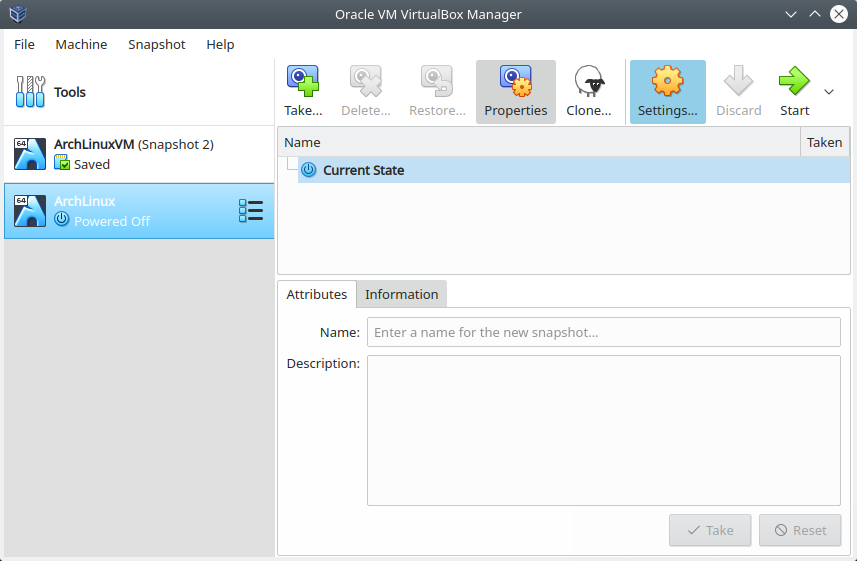Click the Taken column header
The image size is (857, 561).
825,142
